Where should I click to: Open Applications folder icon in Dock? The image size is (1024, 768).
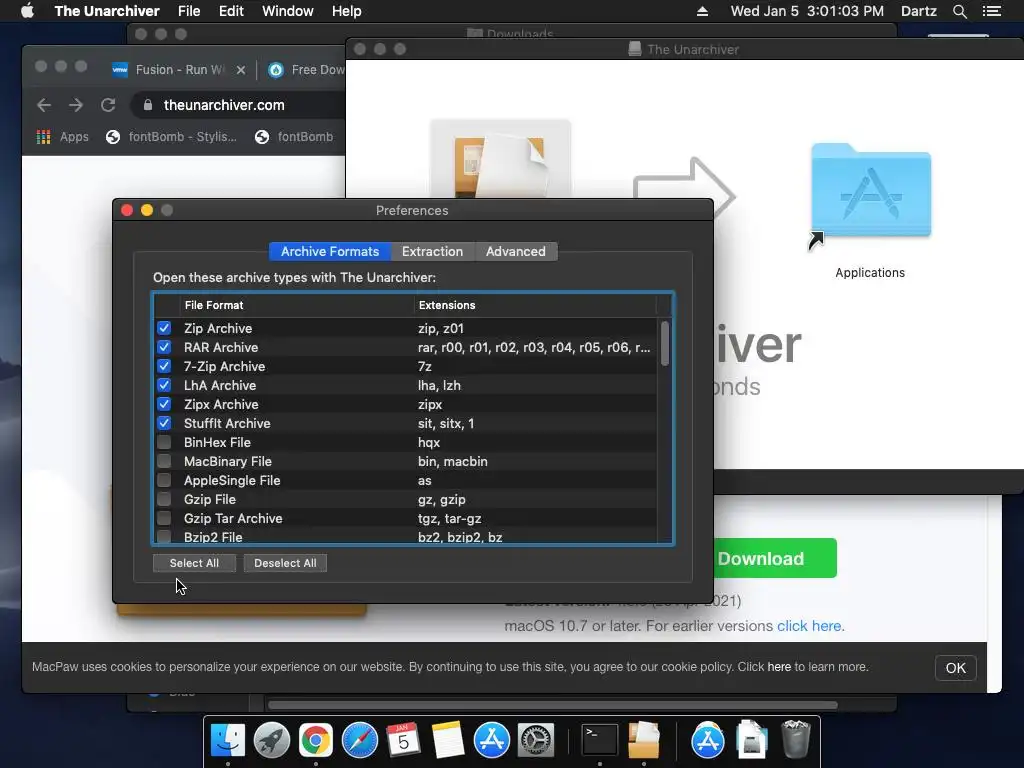(x=708, y=741)
